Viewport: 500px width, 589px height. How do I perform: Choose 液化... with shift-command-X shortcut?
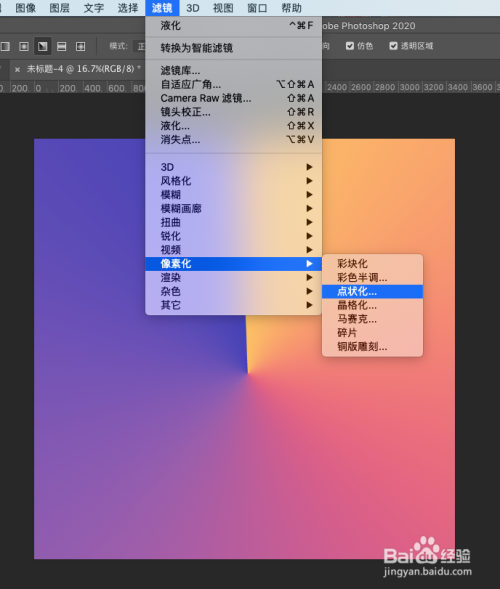click(233, 126)
